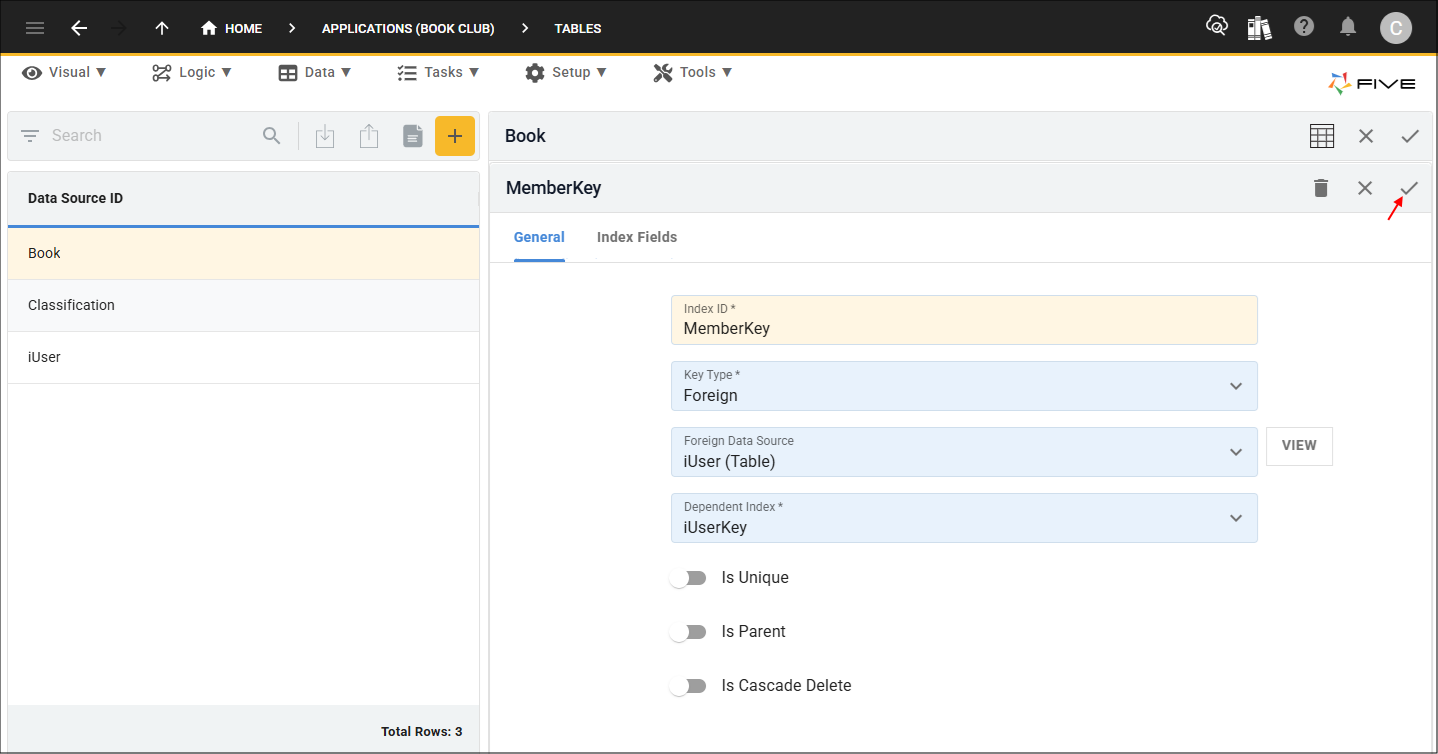Switch to the General tab
1438x754 pixels.
539,237
